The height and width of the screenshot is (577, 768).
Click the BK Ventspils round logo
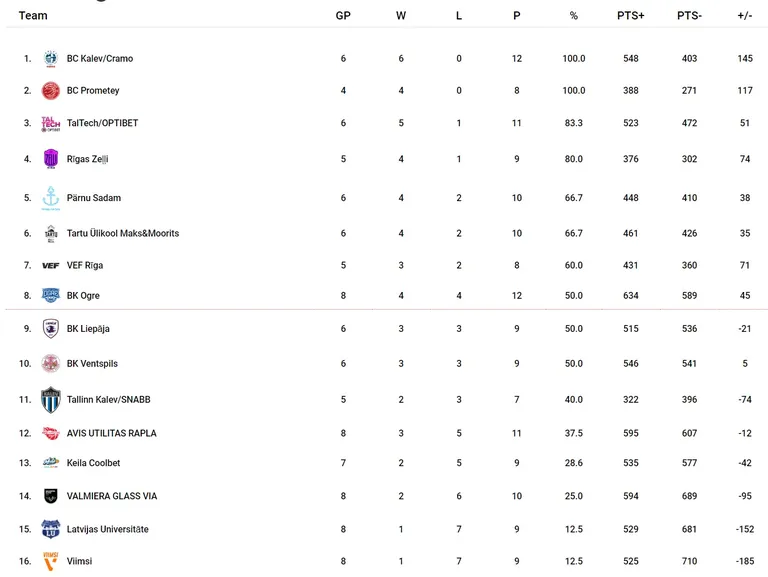click(x=50, y=363)
